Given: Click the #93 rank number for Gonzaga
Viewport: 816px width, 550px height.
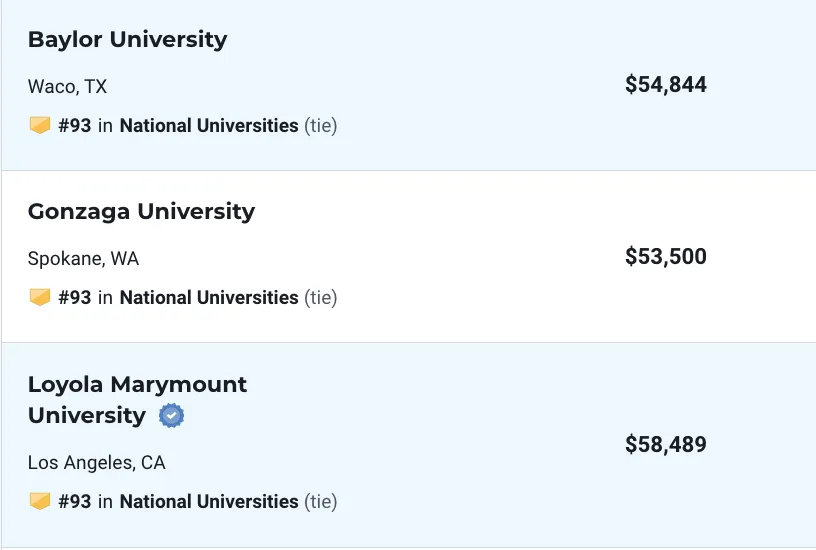Looking at the screenshot, I should [x=75, y=298].
